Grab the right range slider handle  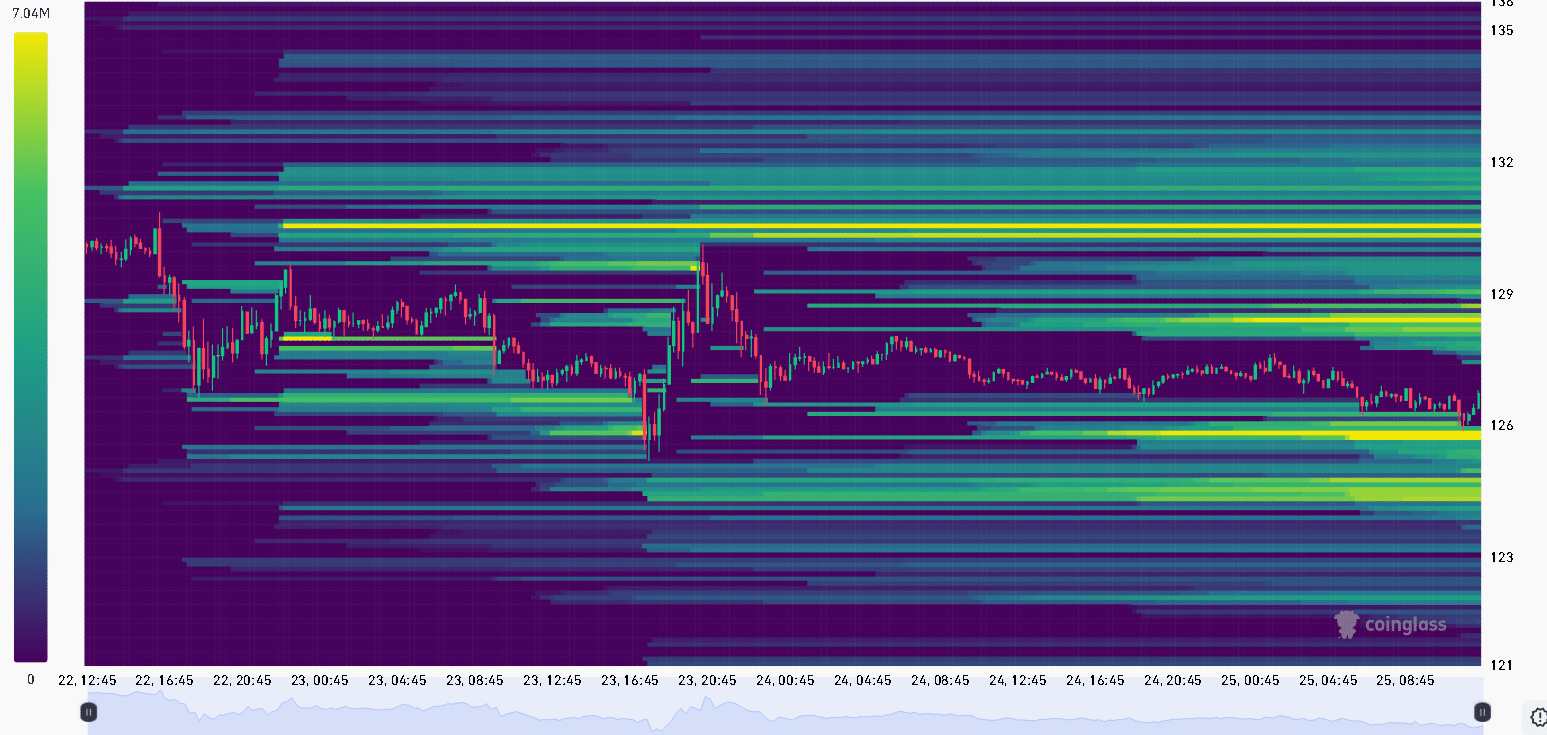click(1482, 712)
